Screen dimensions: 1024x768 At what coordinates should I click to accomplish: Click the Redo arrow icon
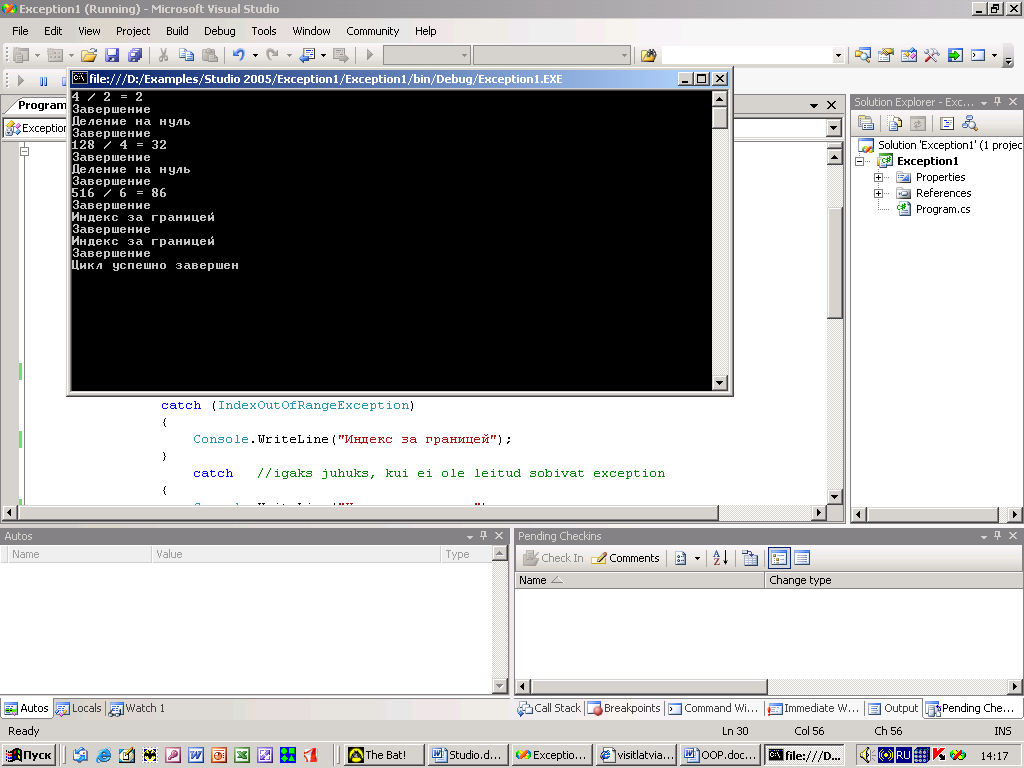point(273,56)
